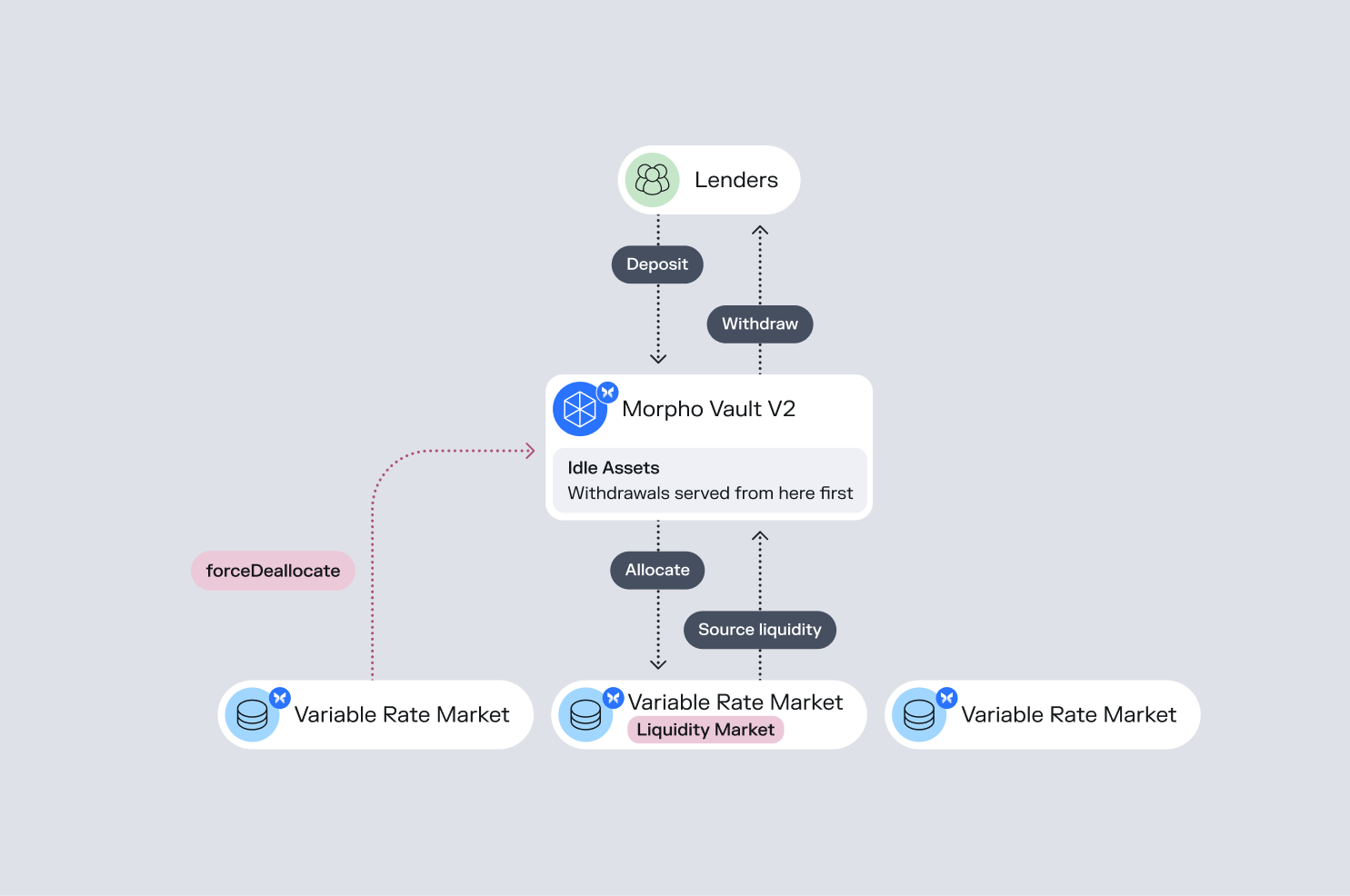This screenshot has height=896, width=1350.
Task: Click the arrowhead pointing down below Deposit
Action: (658, 359)
